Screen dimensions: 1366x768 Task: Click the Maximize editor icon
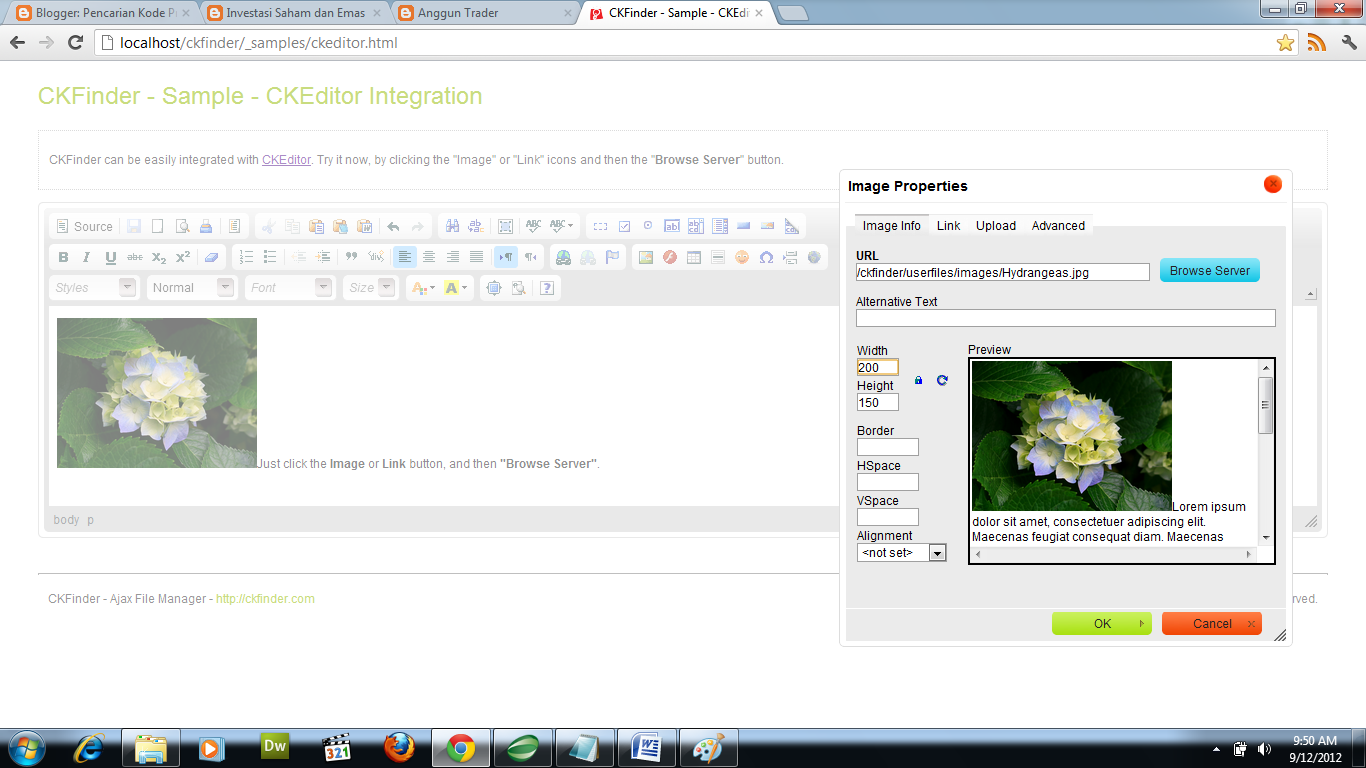(493, 288)
